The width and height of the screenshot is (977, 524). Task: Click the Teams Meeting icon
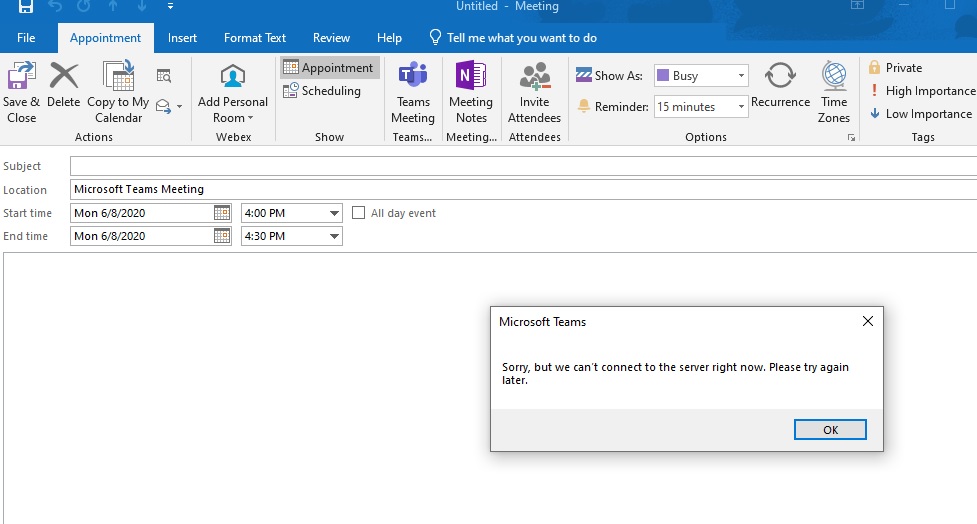click(x=412, y=75)
